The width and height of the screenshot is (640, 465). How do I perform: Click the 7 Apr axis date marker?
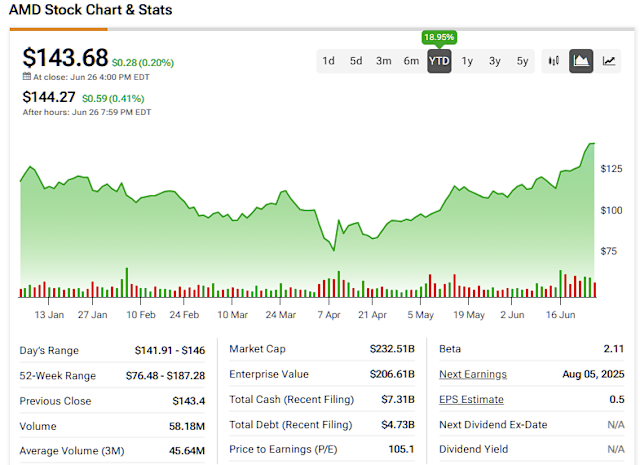(329, 315)
